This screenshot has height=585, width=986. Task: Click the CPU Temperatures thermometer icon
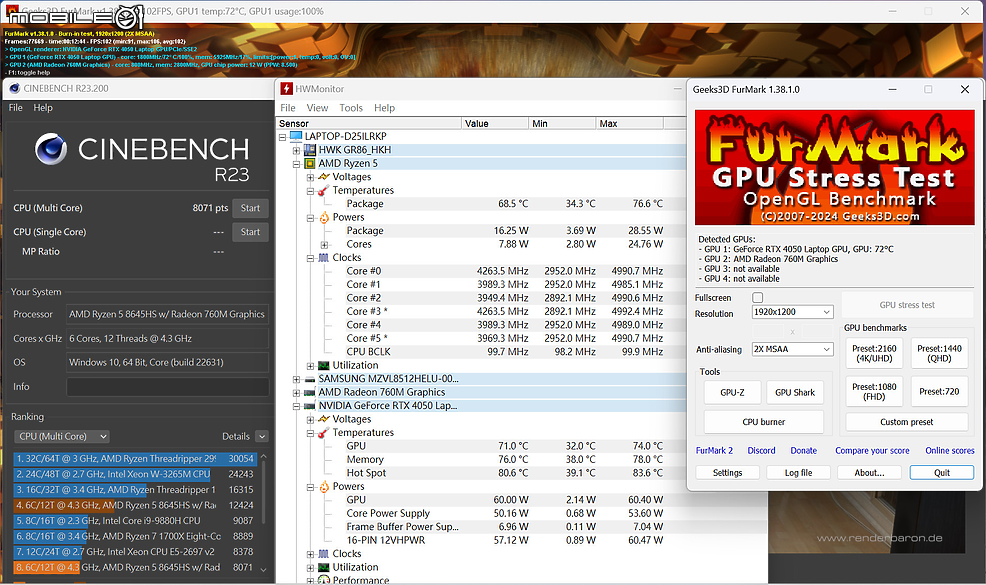[x=323, y=190]
